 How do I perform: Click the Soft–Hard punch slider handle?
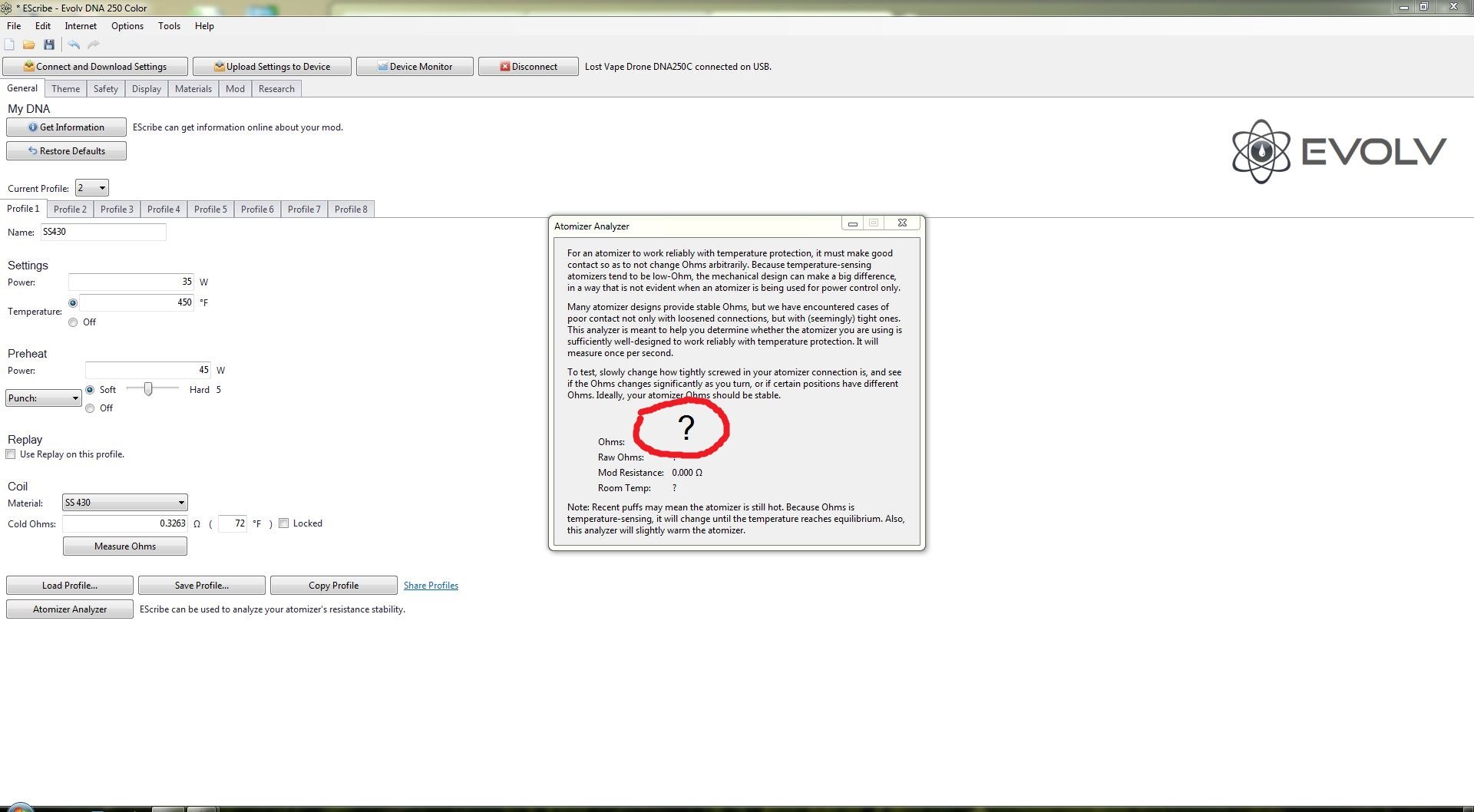coord(148,389)
